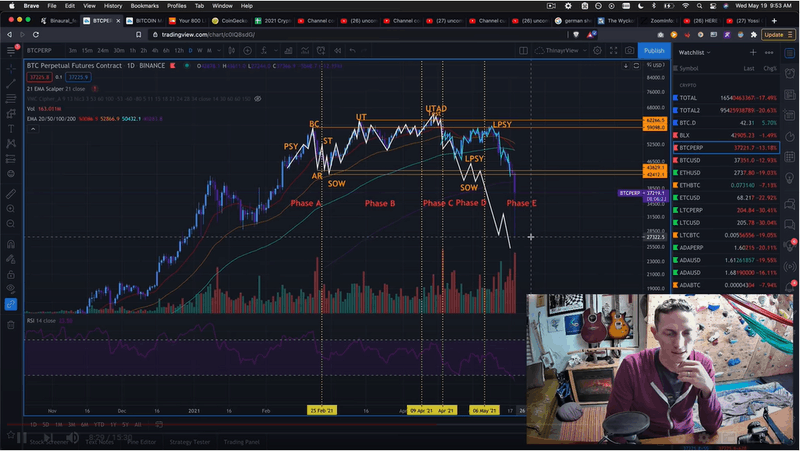Image resolution: width=800 pixels, height=451 pixels.
Task: Open the BTCPERP symbol search field
Action: [x=39, y=51]
